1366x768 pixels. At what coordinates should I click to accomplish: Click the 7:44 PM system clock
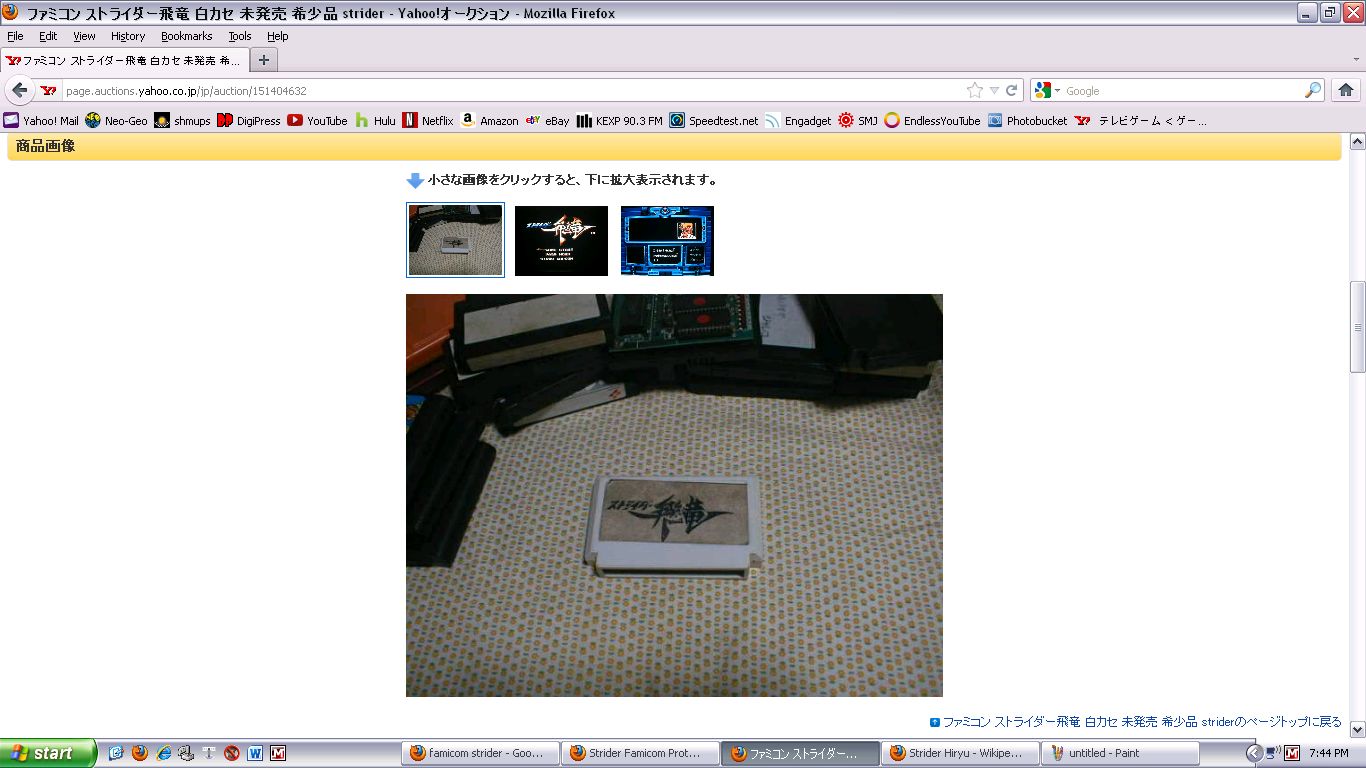pos(1329,753)
